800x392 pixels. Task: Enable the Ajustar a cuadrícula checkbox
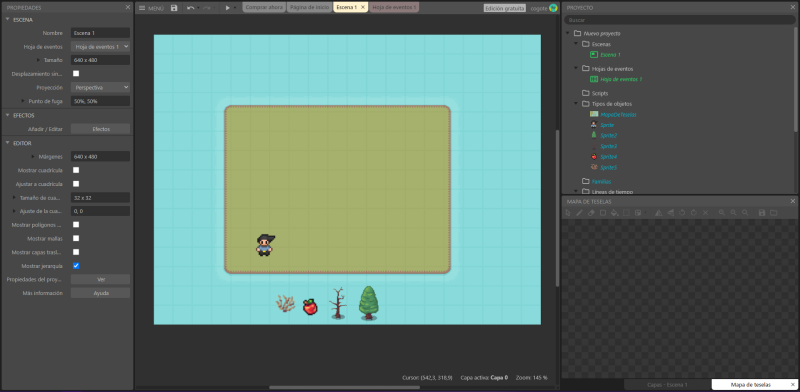pos(76,184)
